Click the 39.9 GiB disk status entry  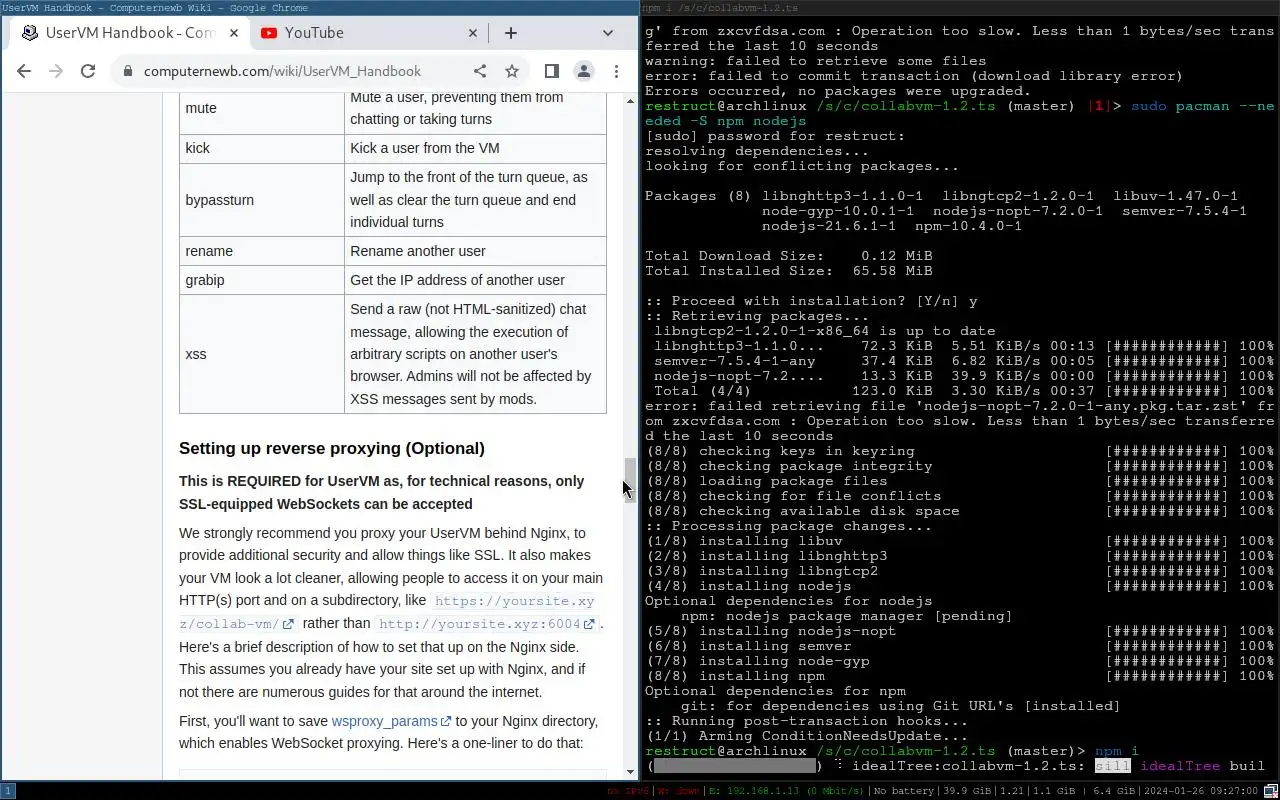coord(965,791)
